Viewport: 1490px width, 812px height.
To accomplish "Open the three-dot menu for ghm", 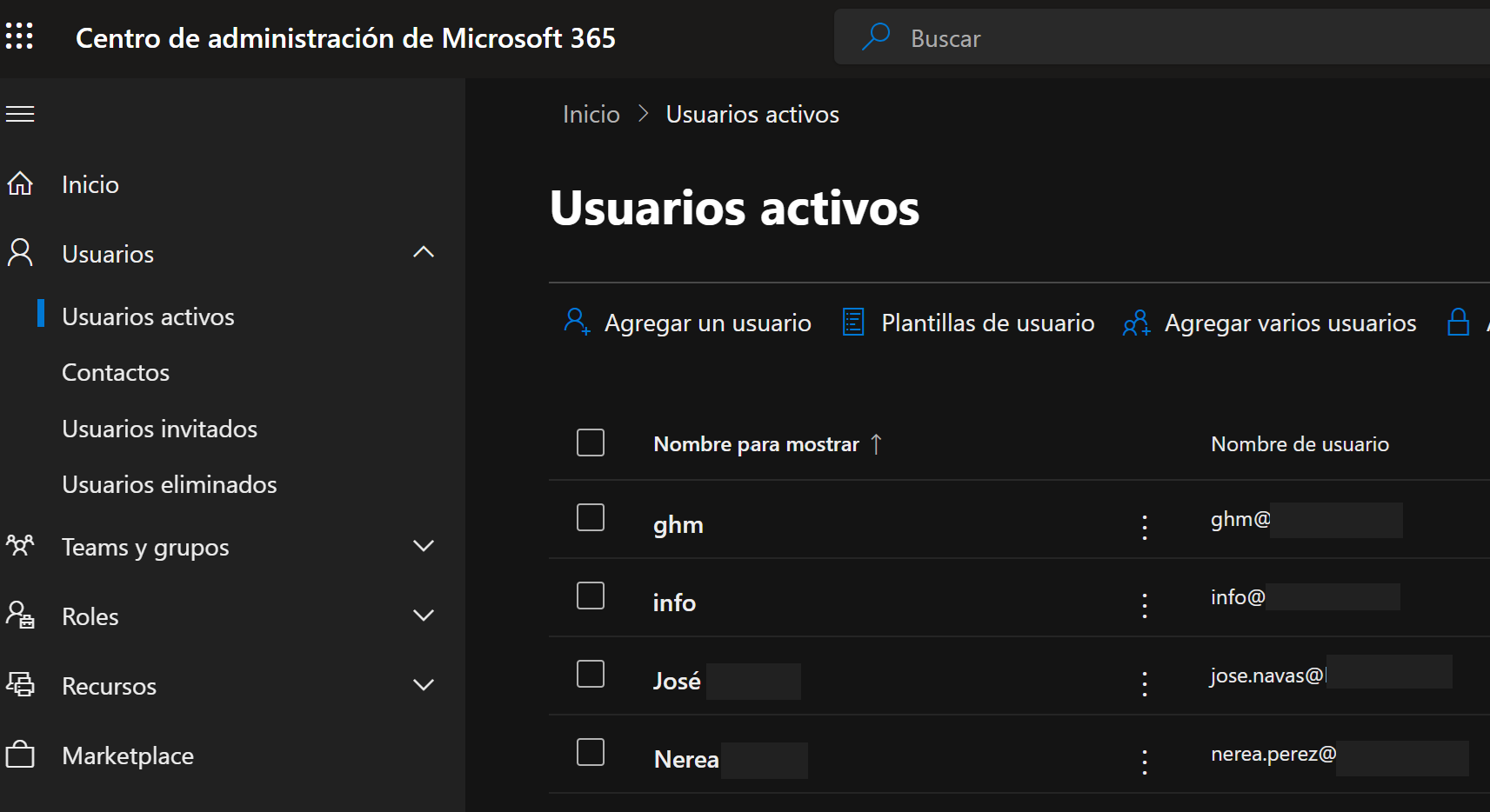I will coord(1144,527).
